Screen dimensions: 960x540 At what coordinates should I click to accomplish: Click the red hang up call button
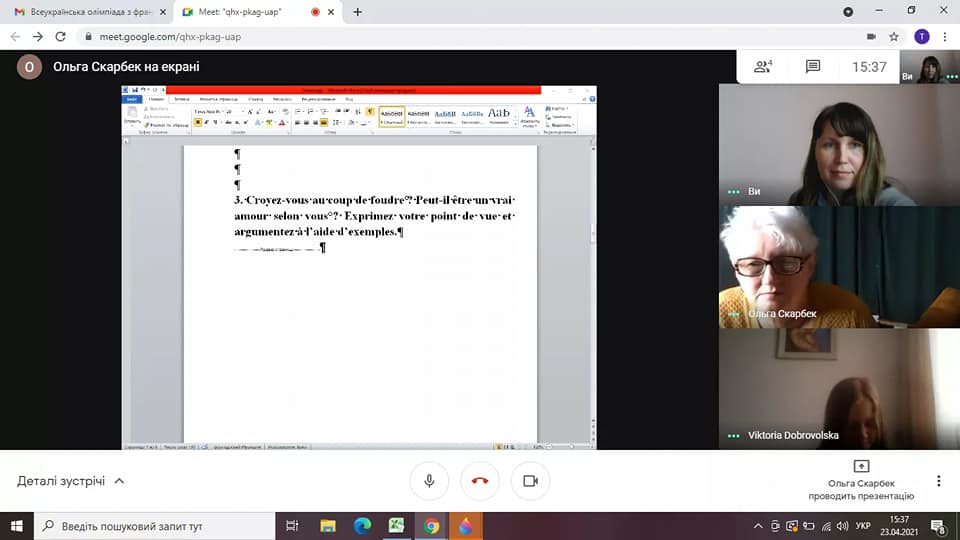pos(480,481)
